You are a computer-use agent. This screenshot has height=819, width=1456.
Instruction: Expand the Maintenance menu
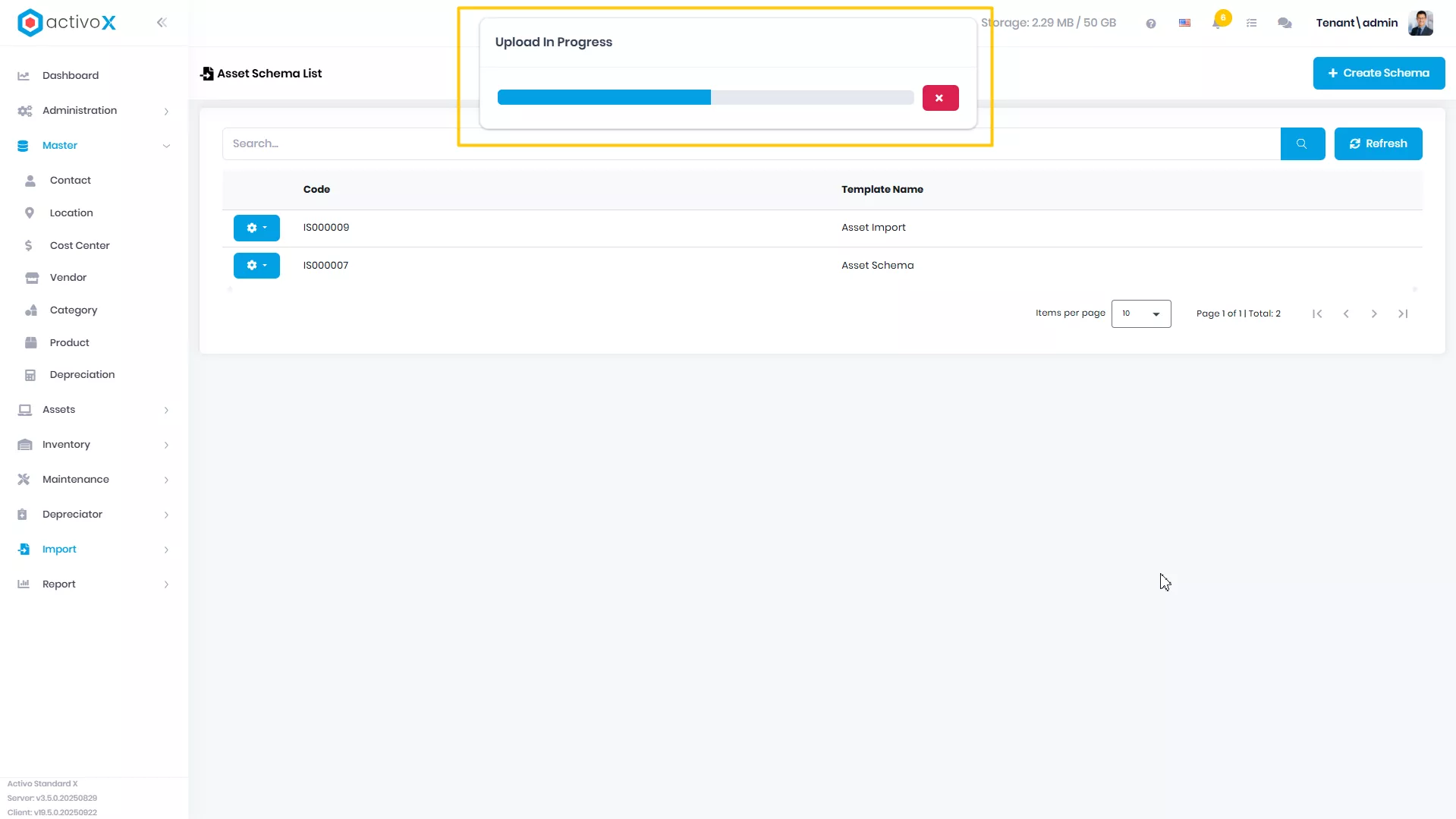(x=94, y=479)
